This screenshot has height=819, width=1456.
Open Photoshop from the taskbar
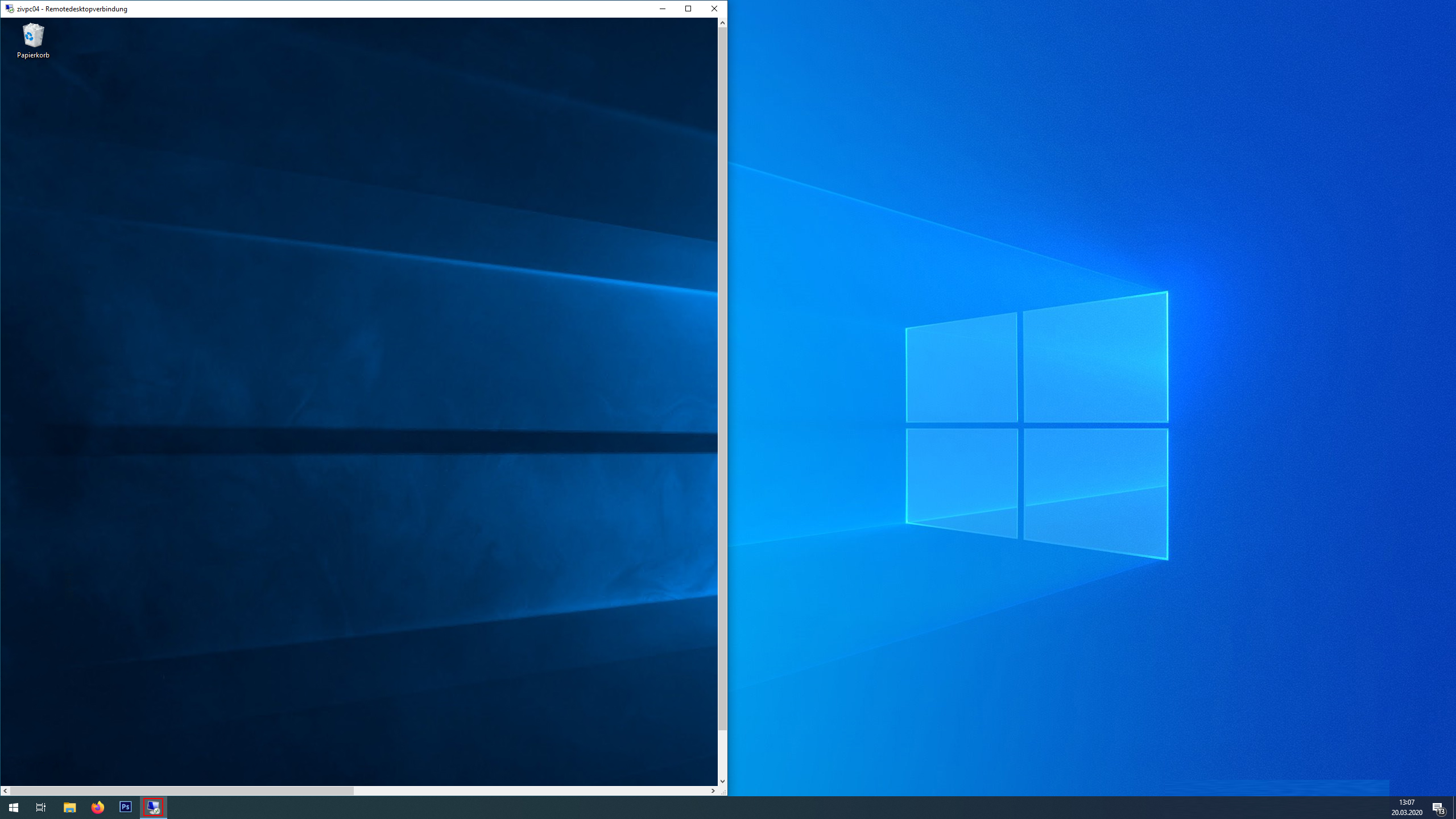point(126,807)
